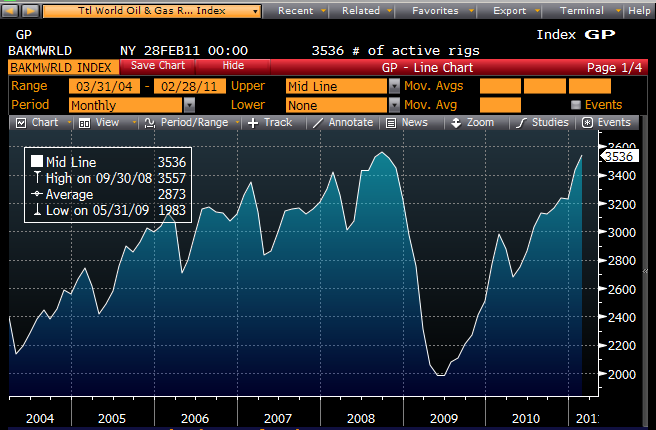Click the 2008 year label on axis

tap(361, 418)
